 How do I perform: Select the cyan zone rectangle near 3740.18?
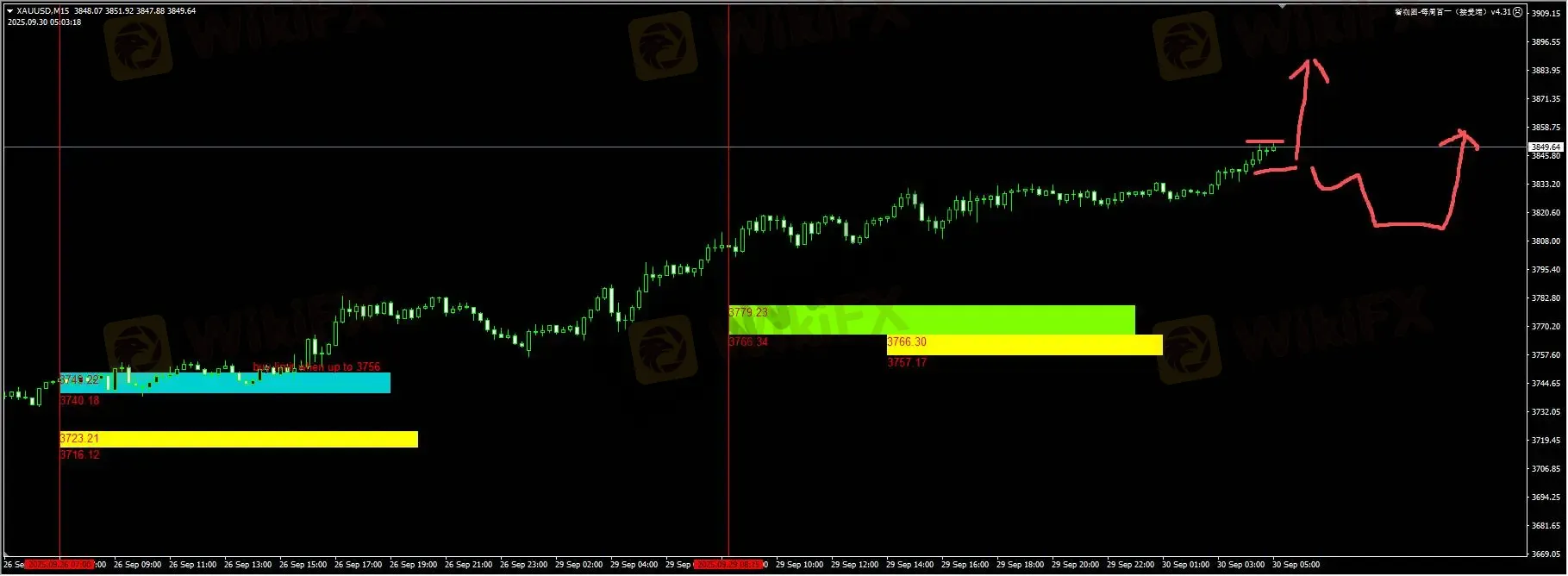(x=225, y=383)
